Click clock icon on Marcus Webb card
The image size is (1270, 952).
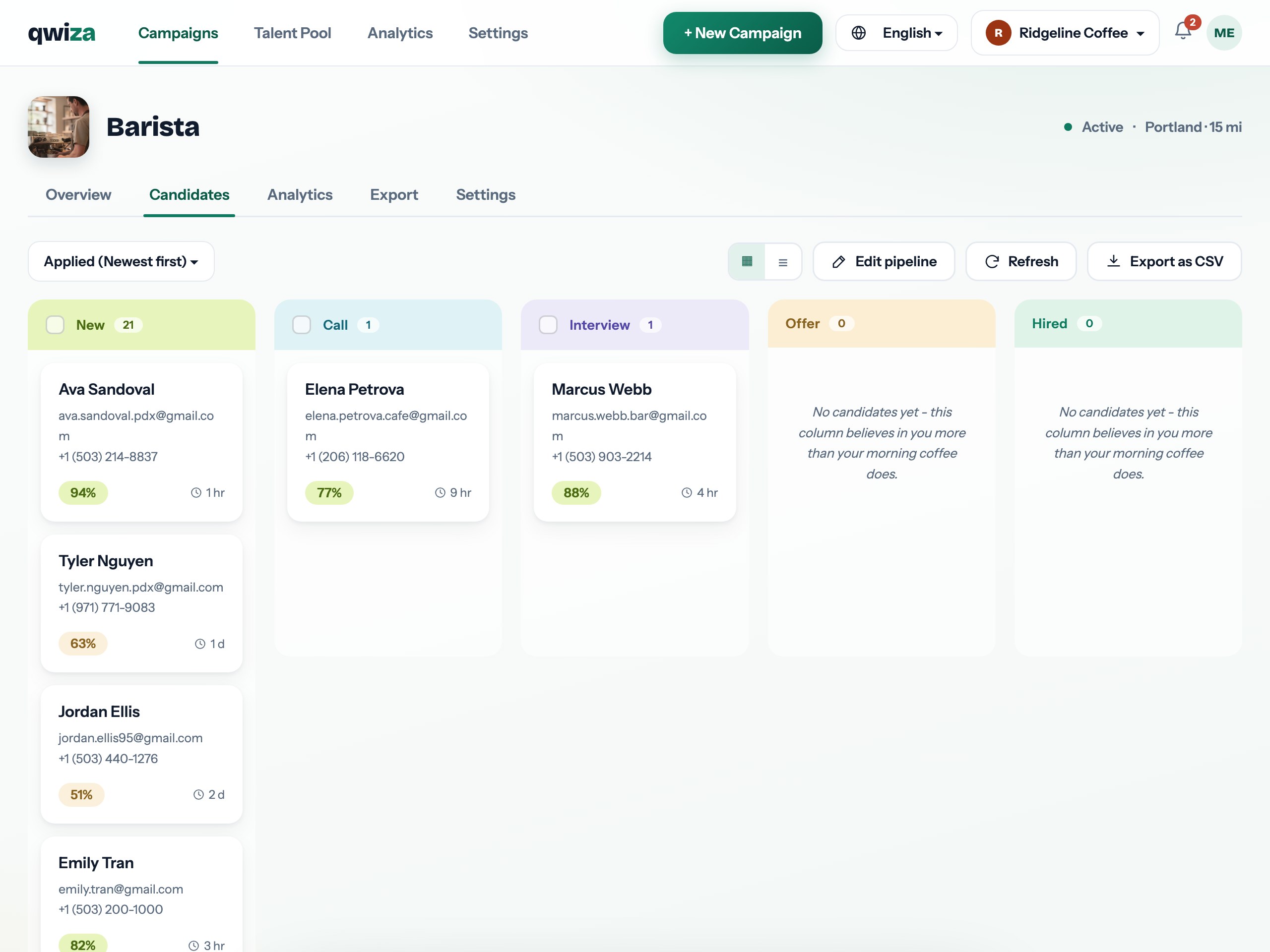tap(687, 492)
